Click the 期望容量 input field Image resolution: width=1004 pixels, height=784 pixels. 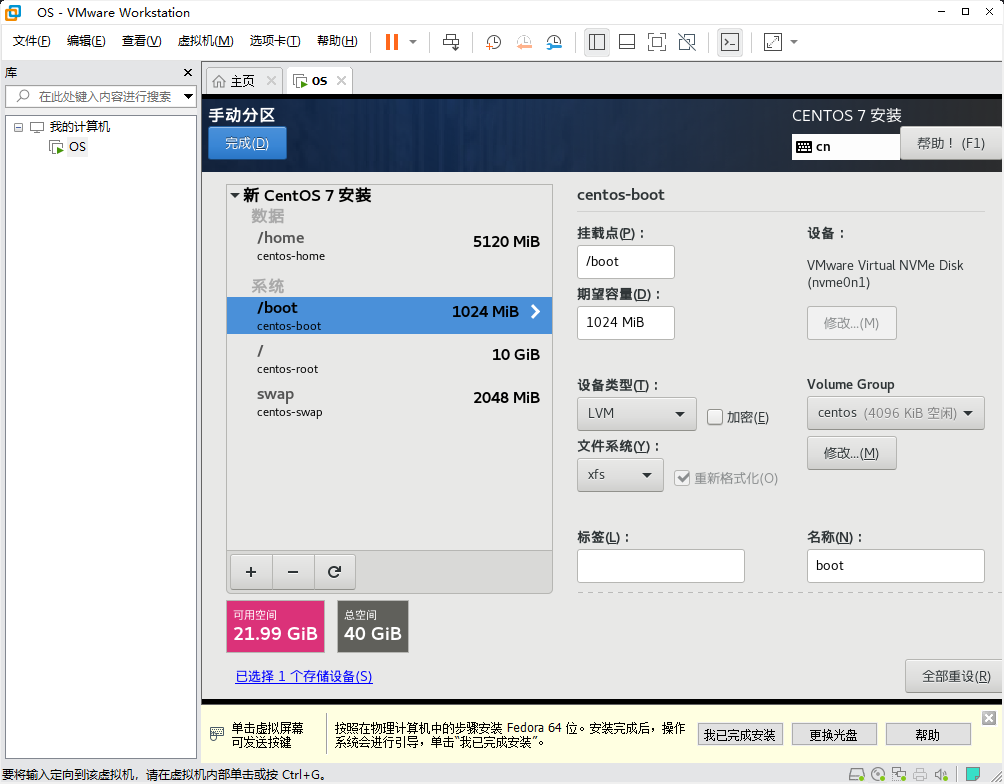(x=626, y=322)
